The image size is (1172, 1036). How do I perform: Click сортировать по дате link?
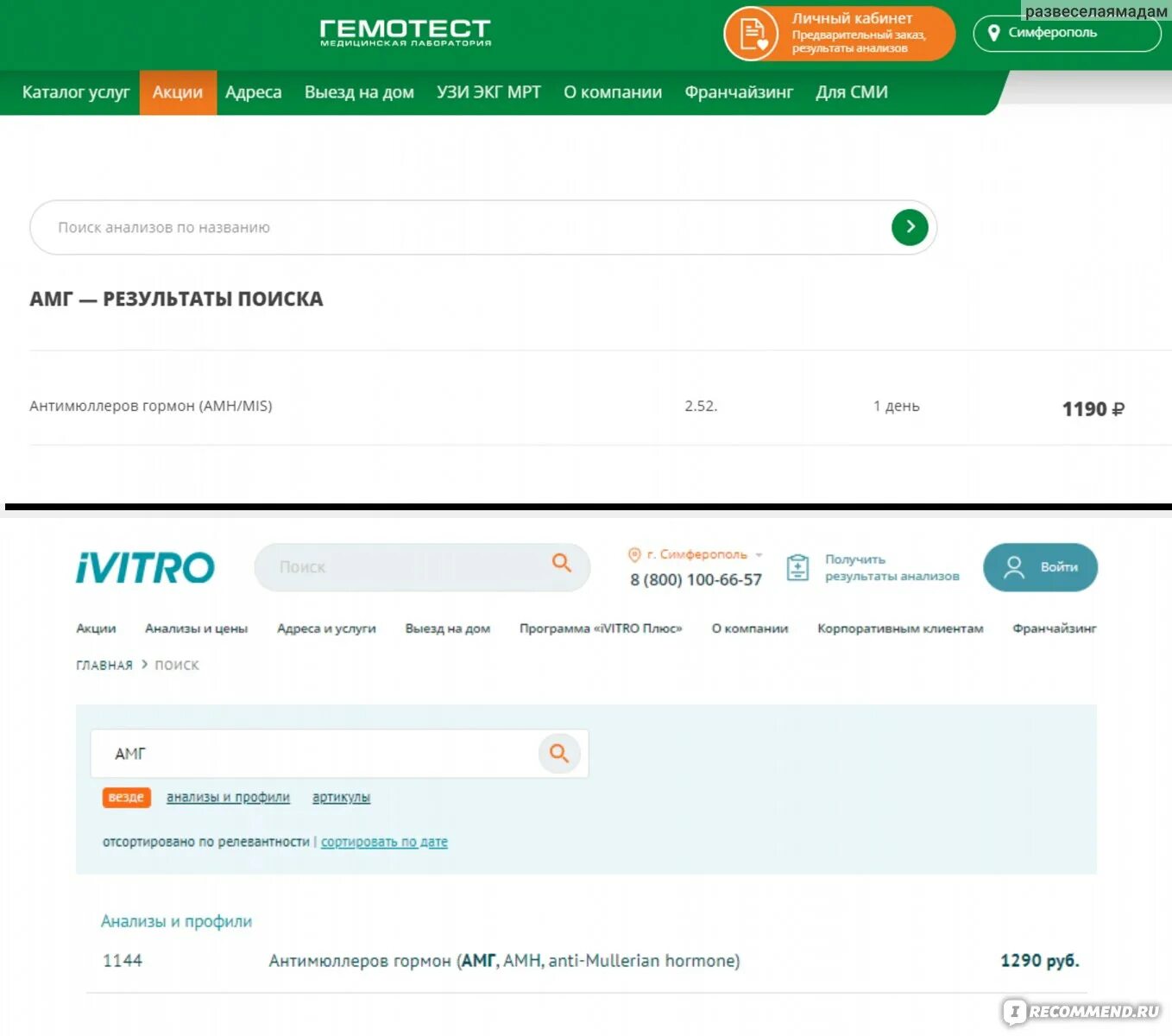(384, 842)
